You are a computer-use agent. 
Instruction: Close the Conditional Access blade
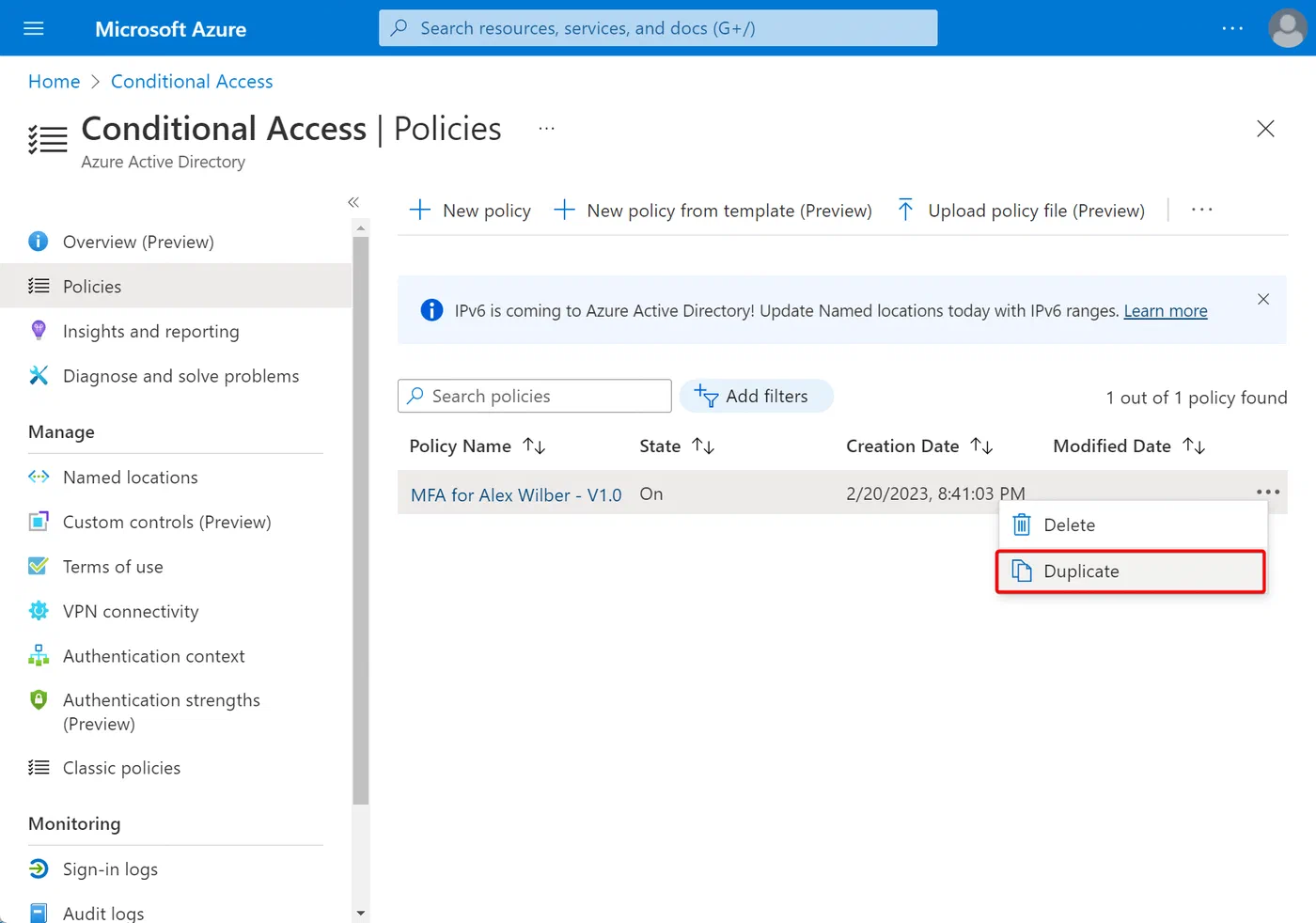pyautogui.click(x=1265, y=129)
